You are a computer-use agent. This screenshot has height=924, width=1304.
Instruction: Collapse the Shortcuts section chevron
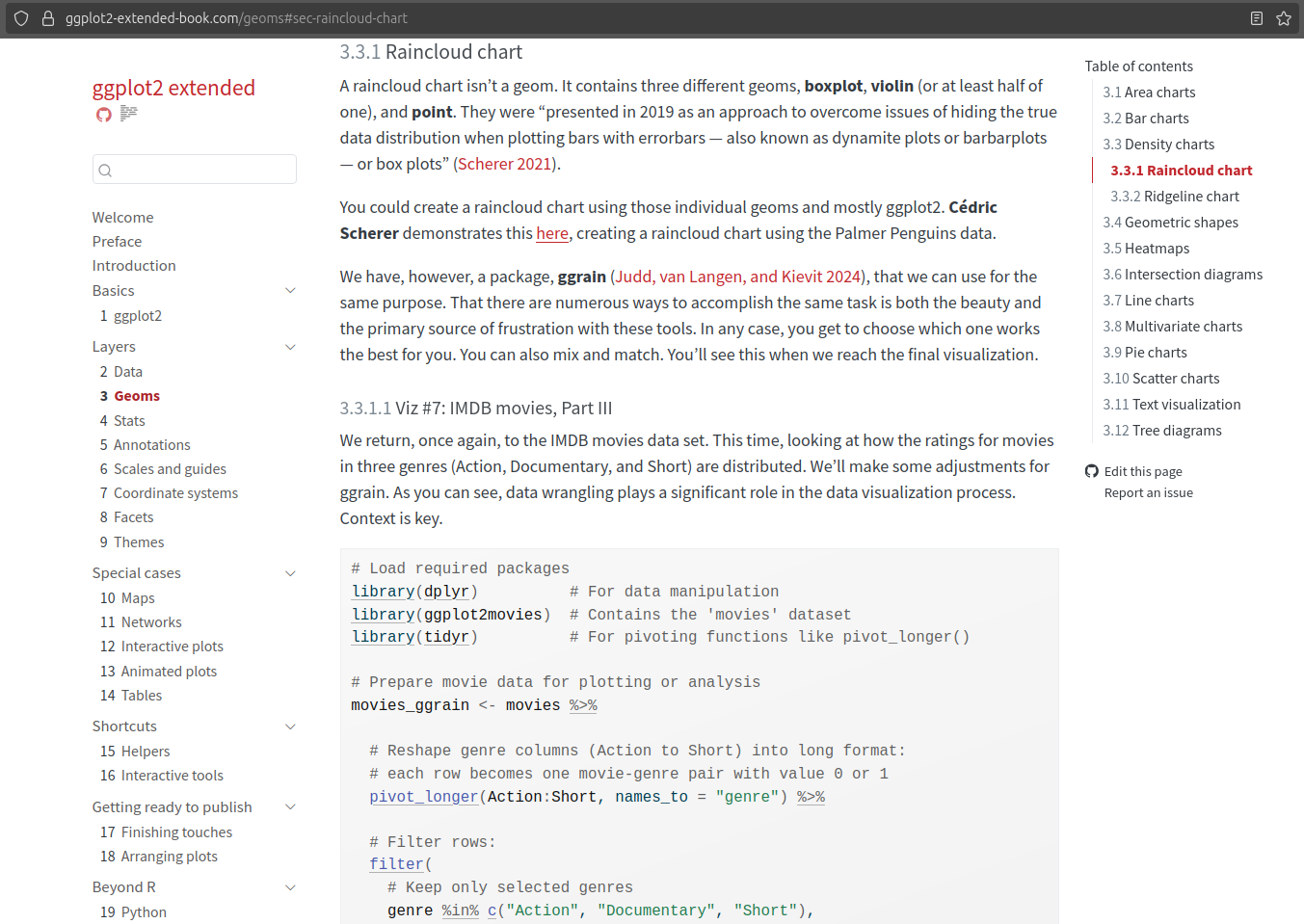(x=290, y=726)
